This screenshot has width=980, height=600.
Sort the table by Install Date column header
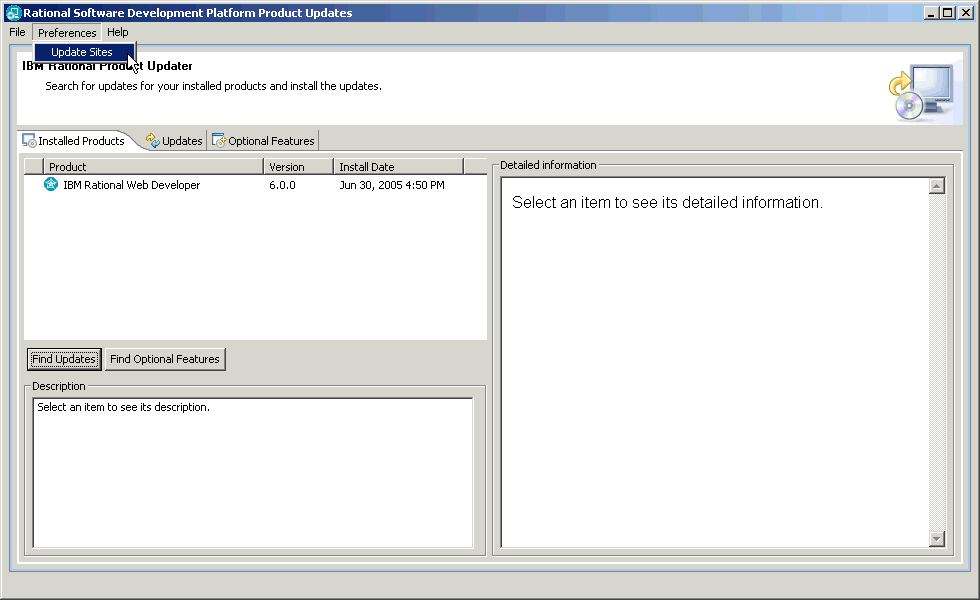399,167
